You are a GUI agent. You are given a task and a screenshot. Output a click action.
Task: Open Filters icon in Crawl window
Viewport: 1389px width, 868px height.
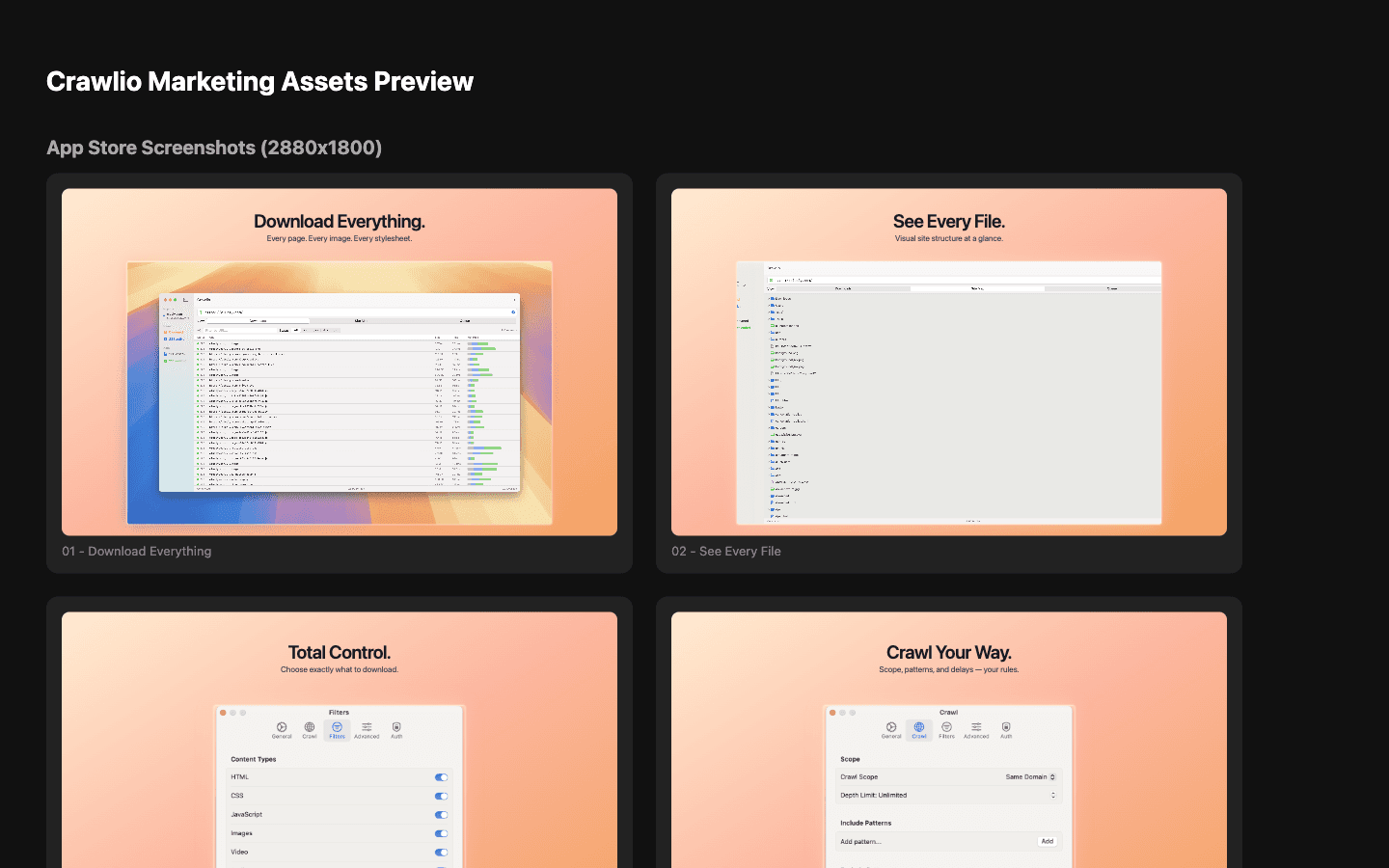click(x=947, y=730)
